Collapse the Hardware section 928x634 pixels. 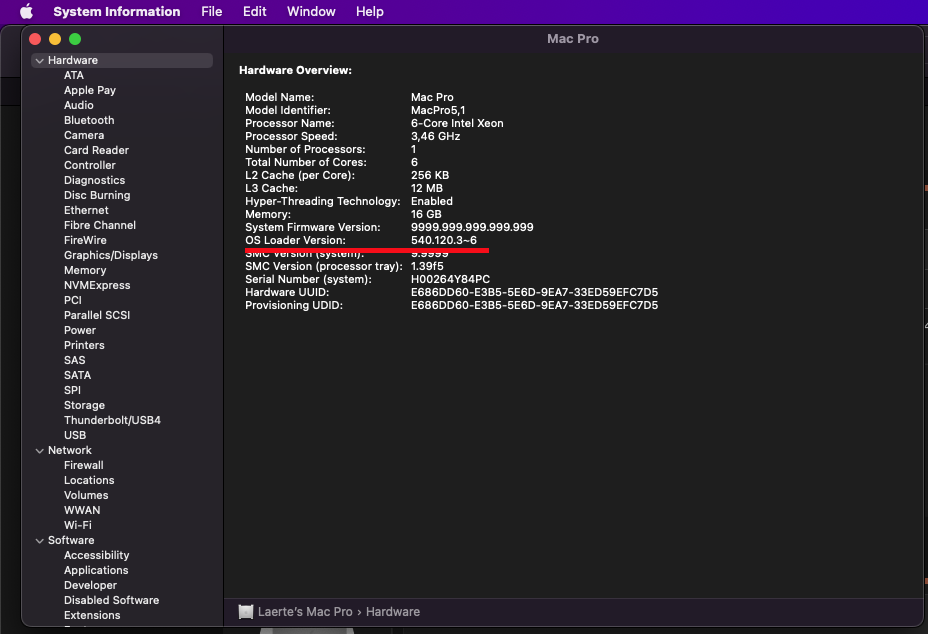click(x=40, y=60)
